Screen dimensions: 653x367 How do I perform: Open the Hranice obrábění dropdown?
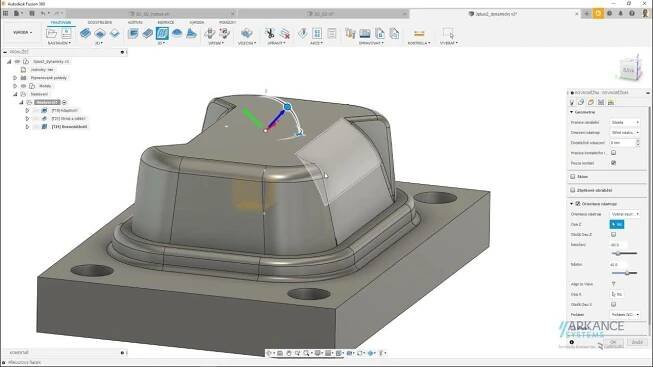pyautogui.click(x=624, y=122)
